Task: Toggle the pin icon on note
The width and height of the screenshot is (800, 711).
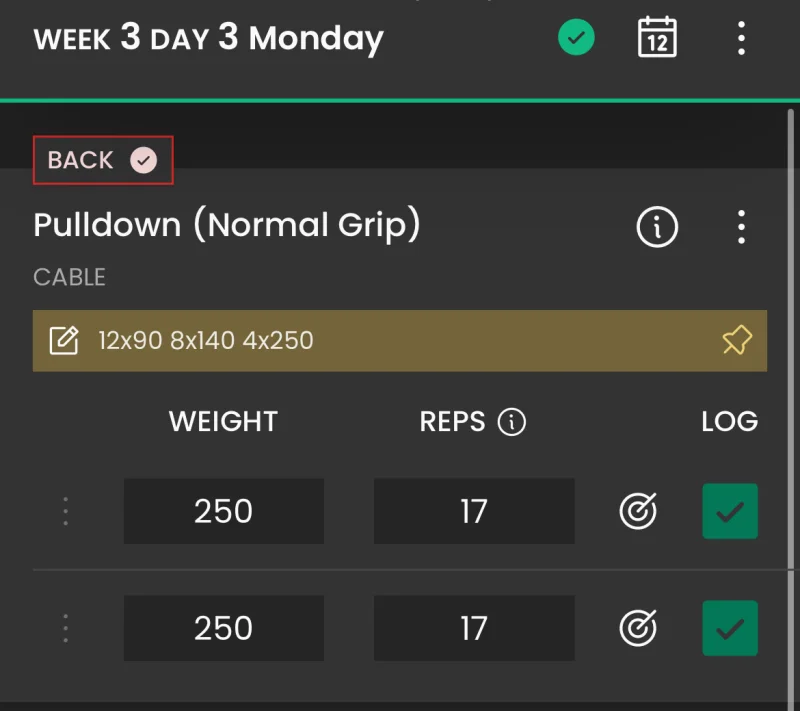Action: (x=737, y=340)
